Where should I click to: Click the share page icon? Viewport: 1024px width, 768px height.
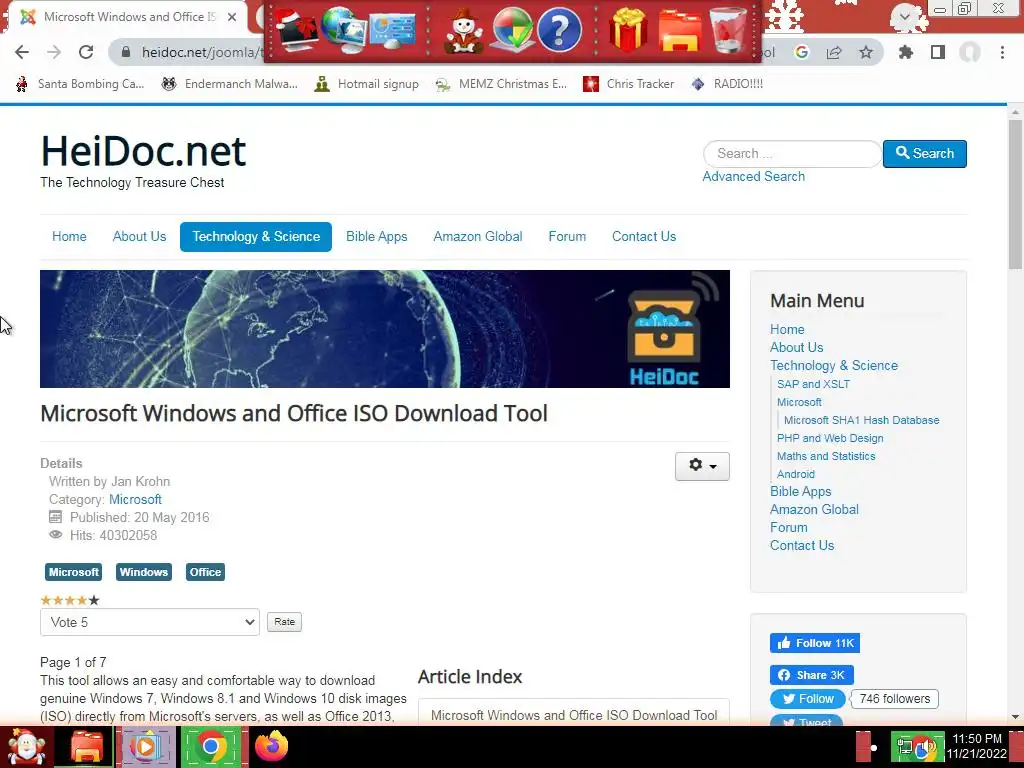tap(834, 52)
